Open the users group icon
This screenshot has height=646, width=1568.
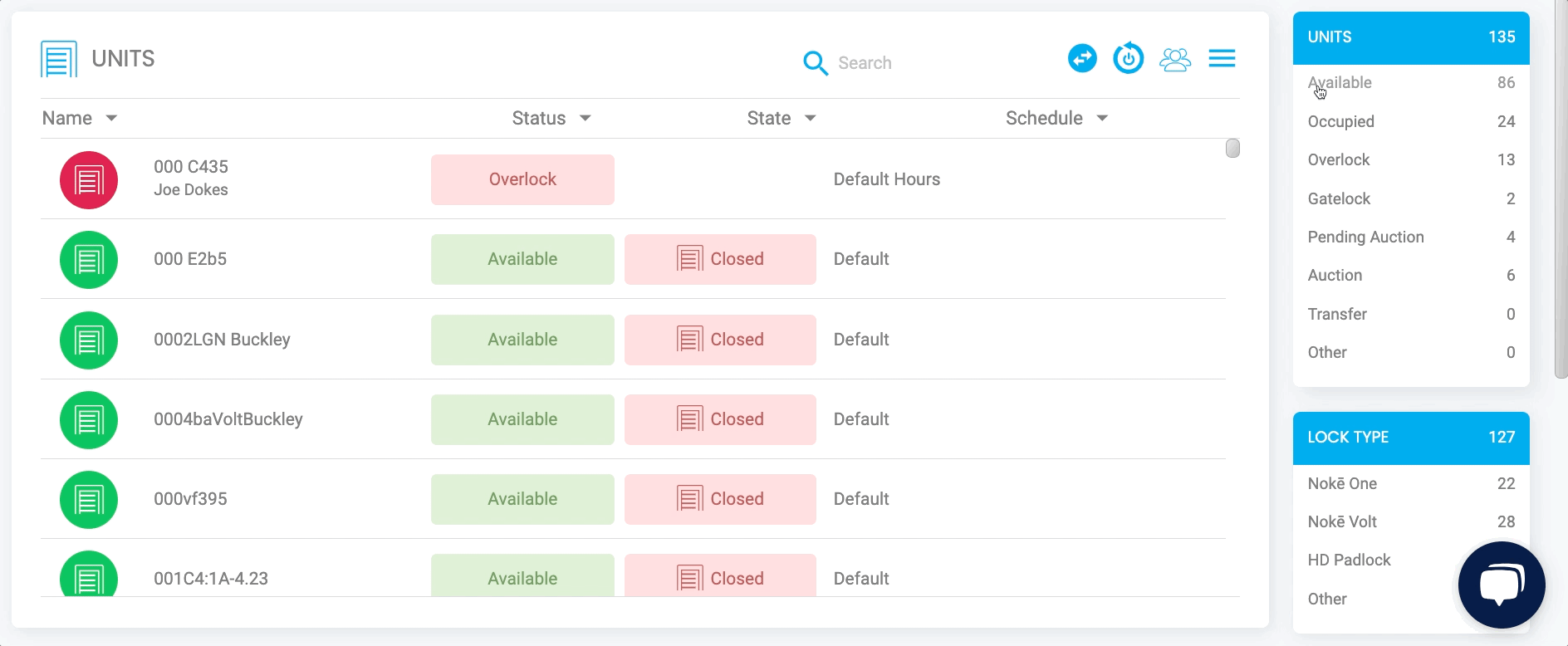click(x=1175, y=59)
